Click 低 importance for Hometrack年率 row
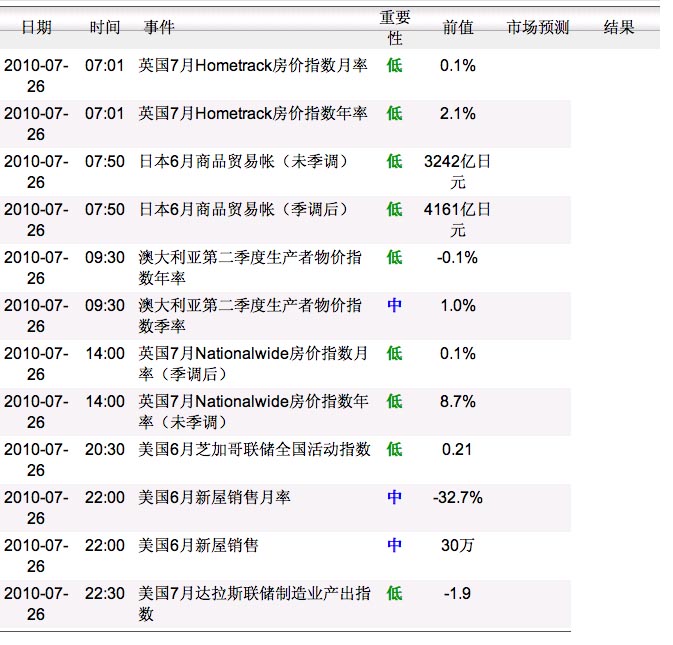Screen dimensions: 673x645 [394, 114]
